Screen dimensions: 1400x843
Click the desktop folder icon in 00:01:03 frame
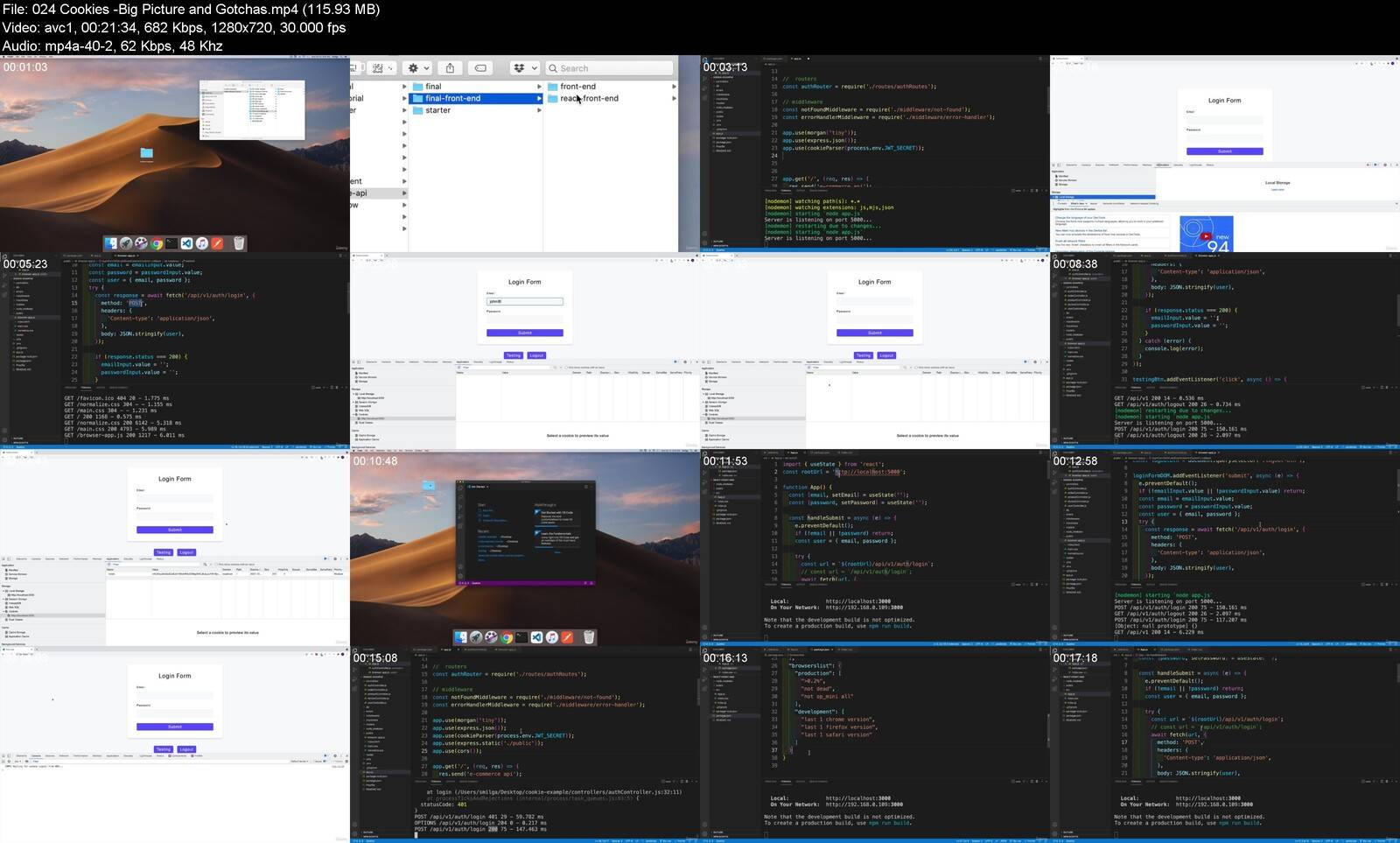tap(146, 153)
